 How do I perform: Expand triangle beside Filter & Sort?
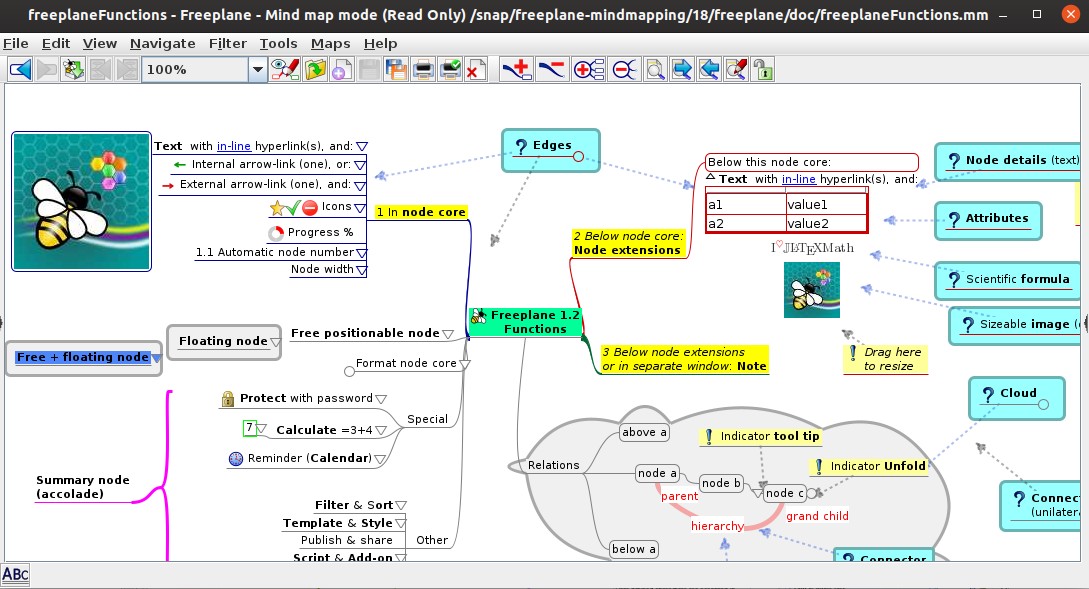pyautogui.click(x=401, y=506)
